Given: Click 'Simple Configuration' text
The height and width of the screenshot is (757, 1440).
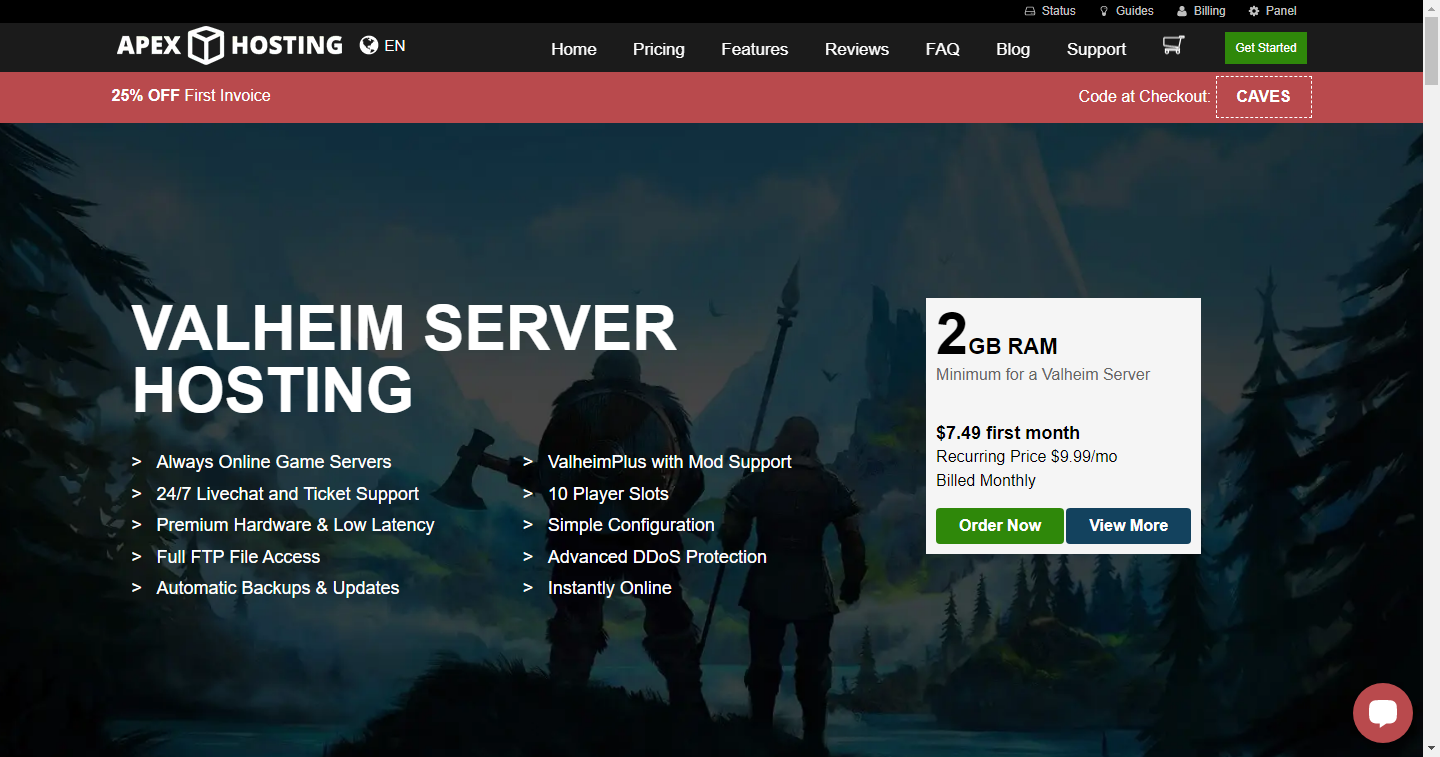Looking at the screenshot, I should pos(631,525).
